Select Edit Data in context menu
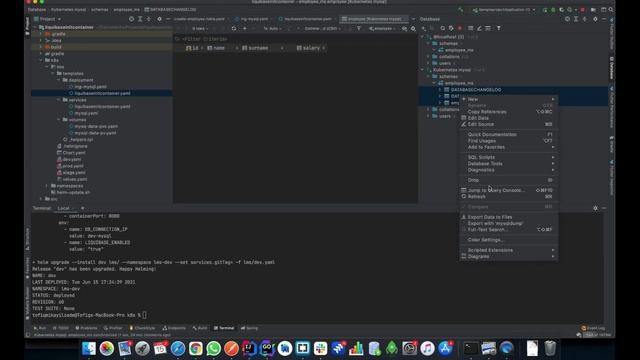640x360 pixels. [x=509, y=118]
